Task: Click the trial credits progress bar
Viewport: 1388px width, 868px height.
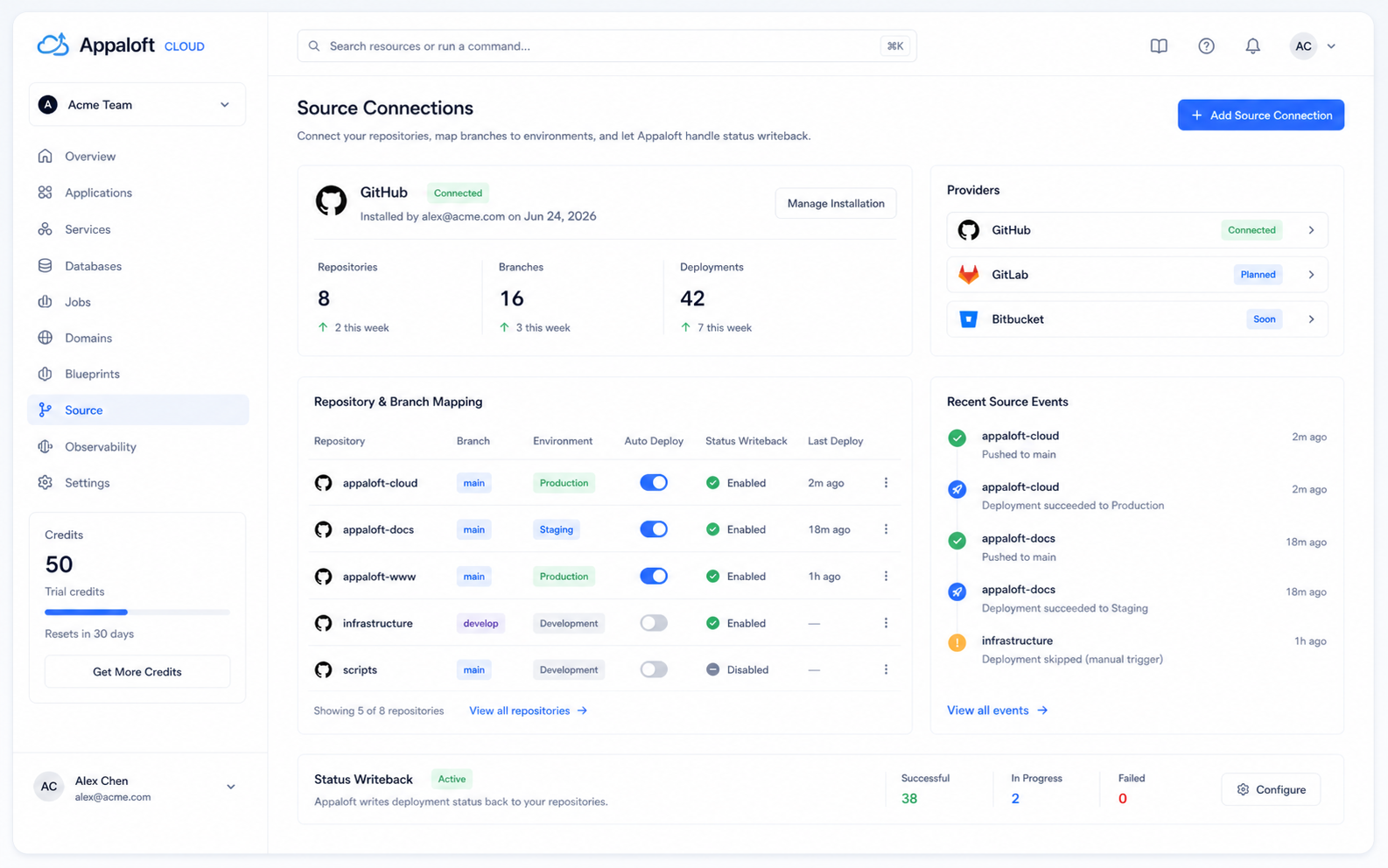Action: point(137,612)
